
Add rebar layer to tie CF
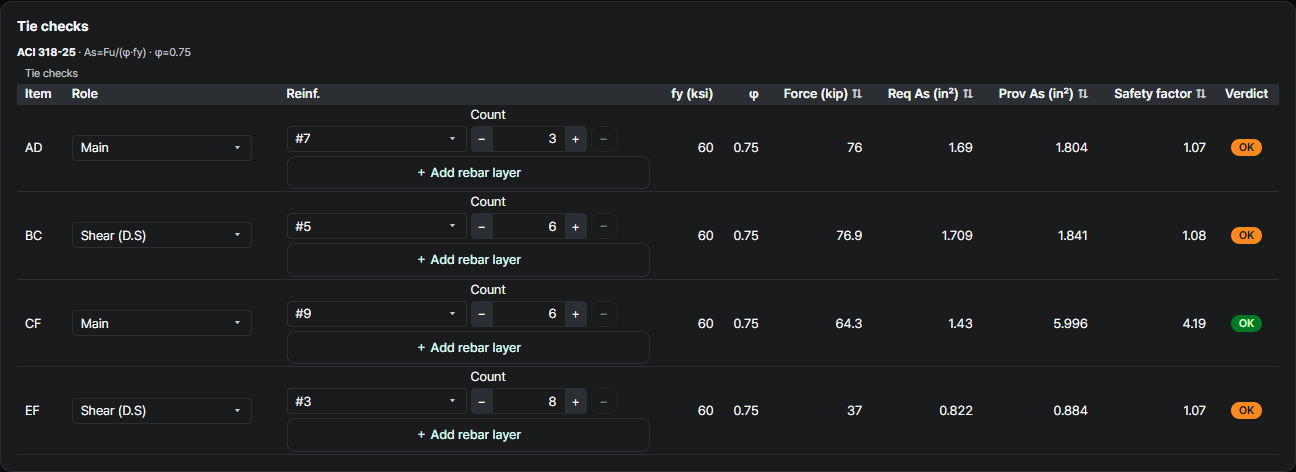(468, 347)
